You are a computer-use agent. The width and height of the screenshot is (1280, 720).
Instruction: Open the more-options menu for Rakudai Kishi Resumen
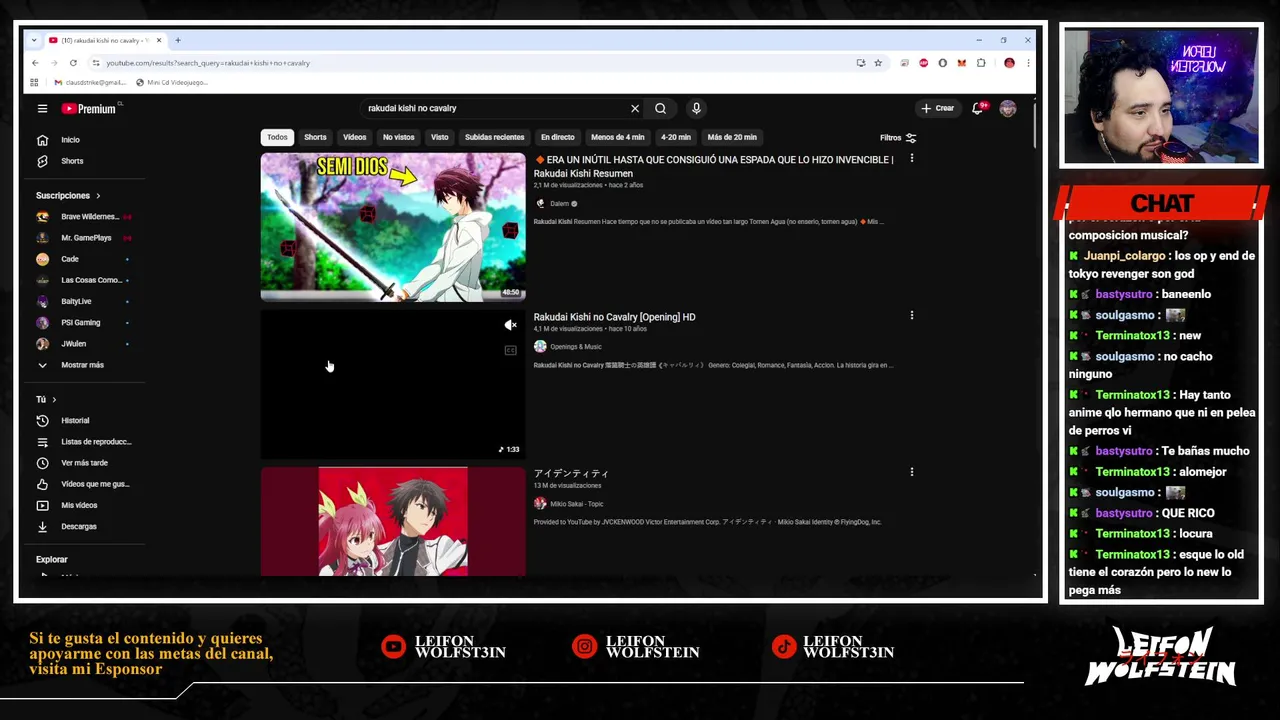pos(911,159)
